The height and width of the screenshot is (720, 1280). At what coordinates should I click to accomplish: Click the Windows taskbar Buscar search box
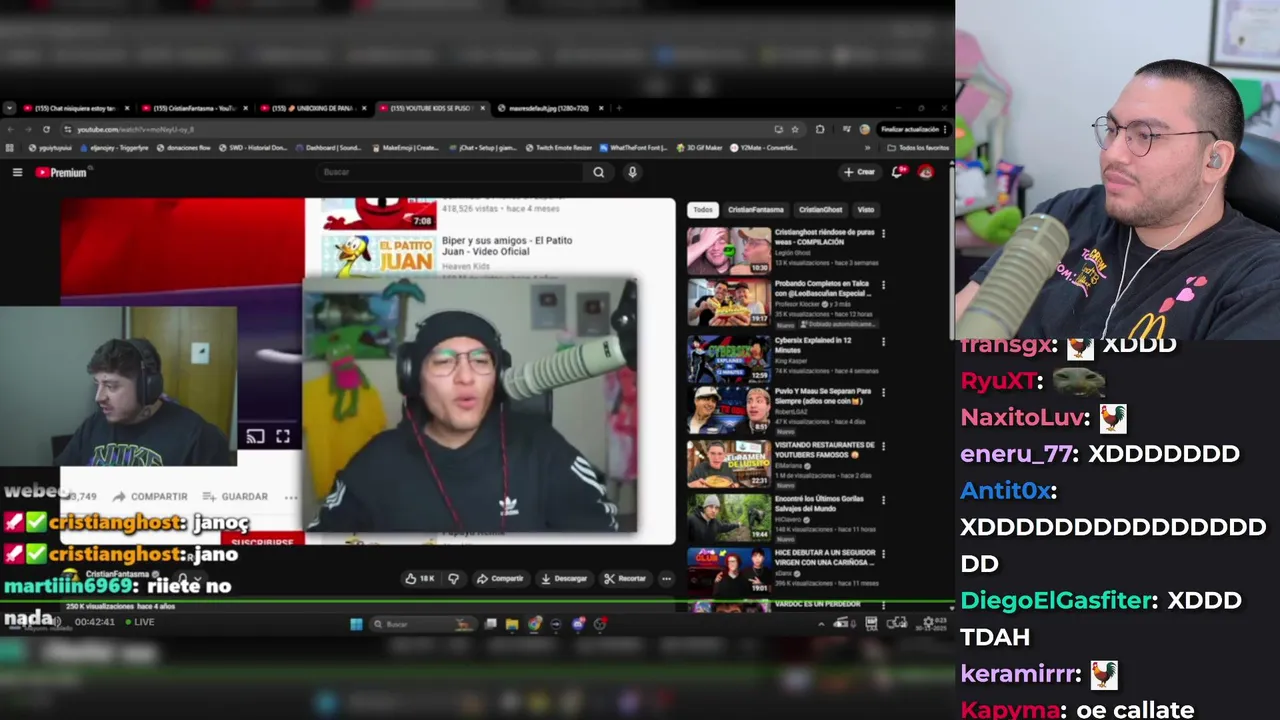pyautogui.click(x=422, y=624)
